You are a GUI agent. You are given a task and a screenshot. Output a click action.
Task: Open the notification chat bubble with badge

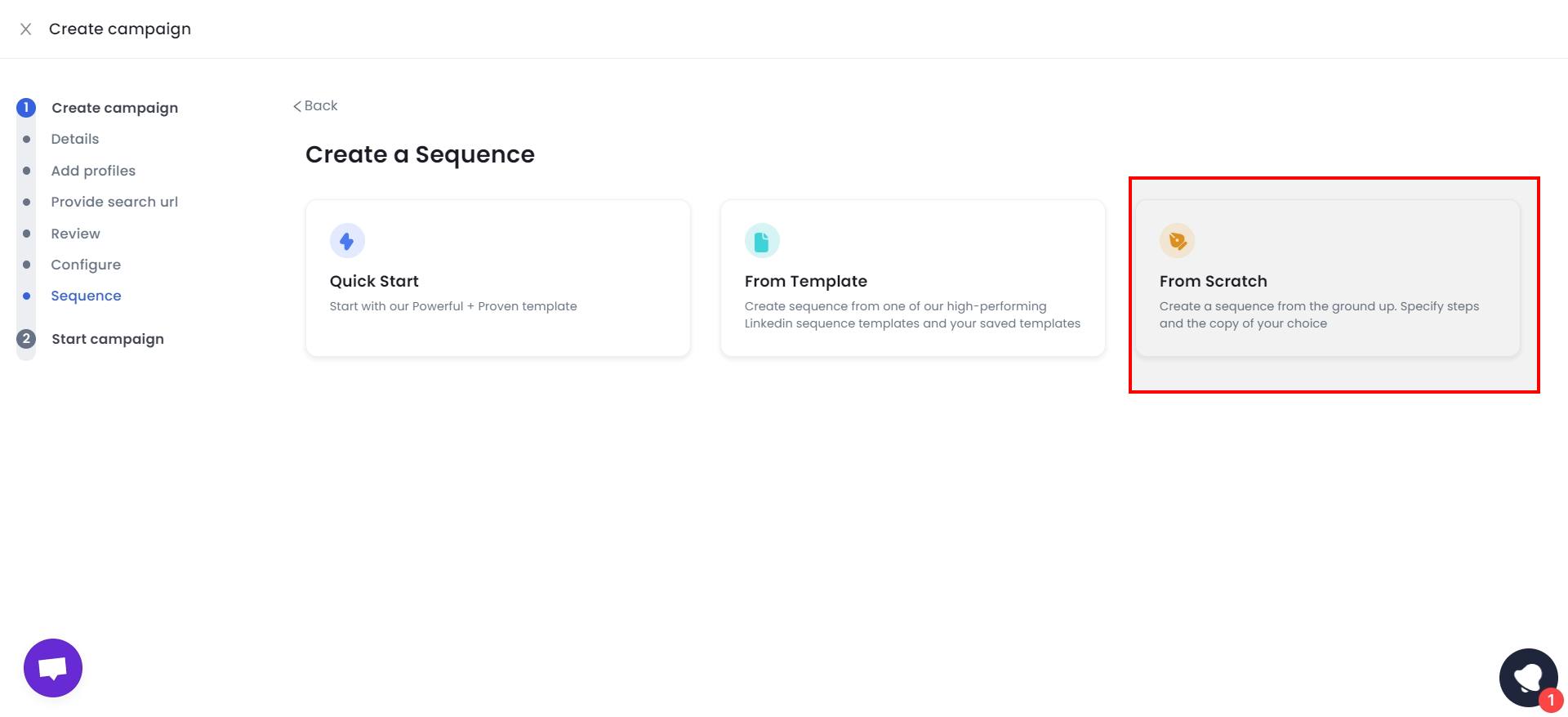point(1529,678)
